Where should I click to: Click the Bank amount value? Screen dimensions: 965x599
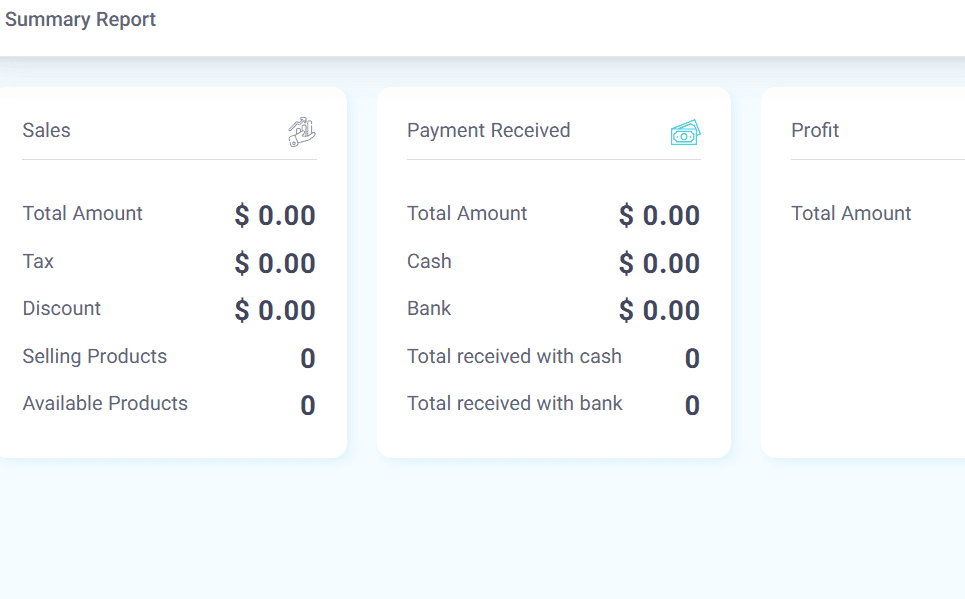(660, 310)
